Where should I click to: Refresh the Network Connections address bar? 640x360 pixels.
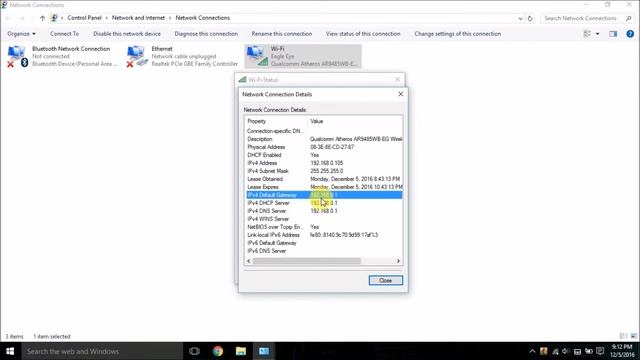tap(530, 18)
